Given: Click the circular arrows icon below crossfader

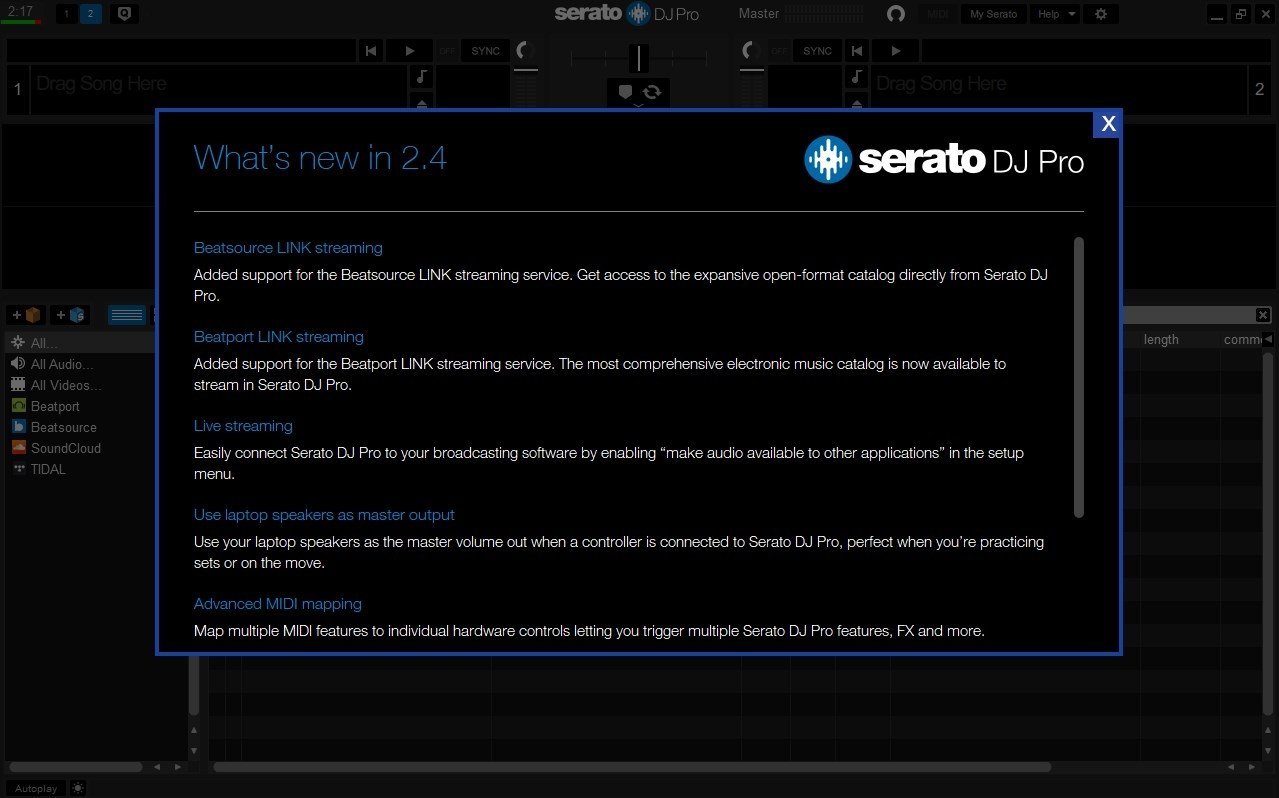Looking at the screenshot, I should click(652, 93).
